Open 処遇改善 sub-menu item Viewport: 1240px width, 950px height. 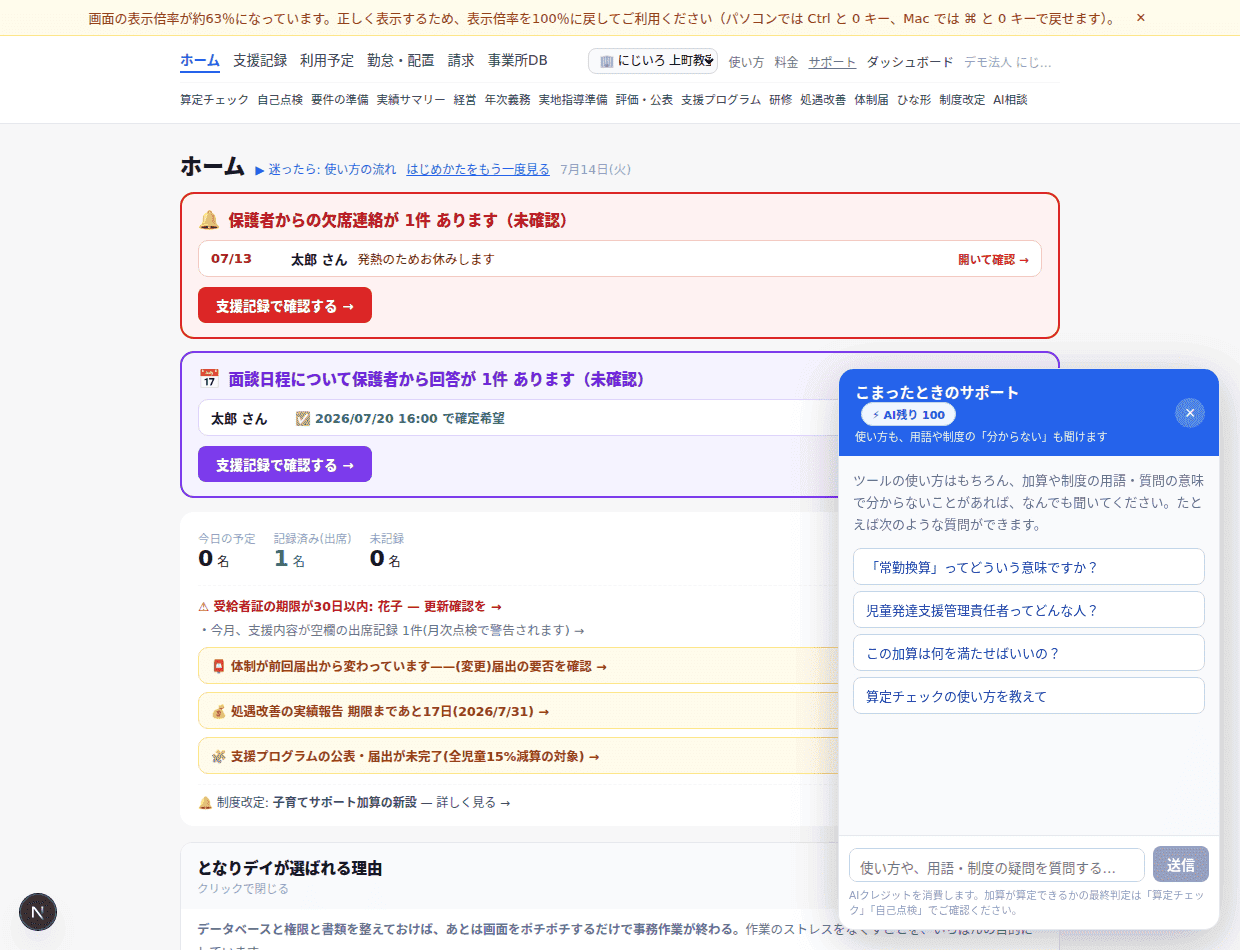[823, 100]
